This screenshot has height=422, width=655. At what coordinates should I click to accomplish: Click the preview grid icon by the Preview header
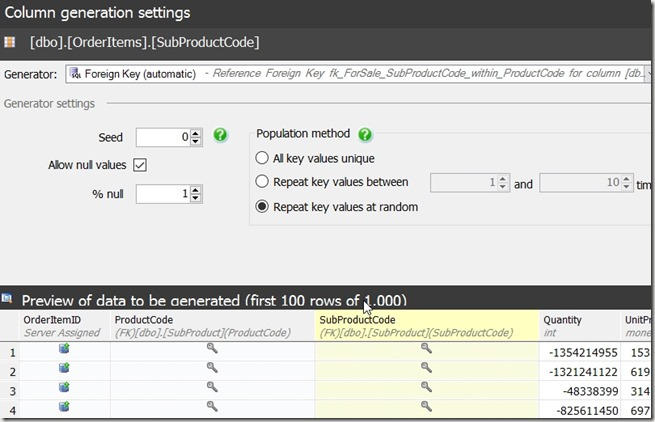tap(8, 299)
